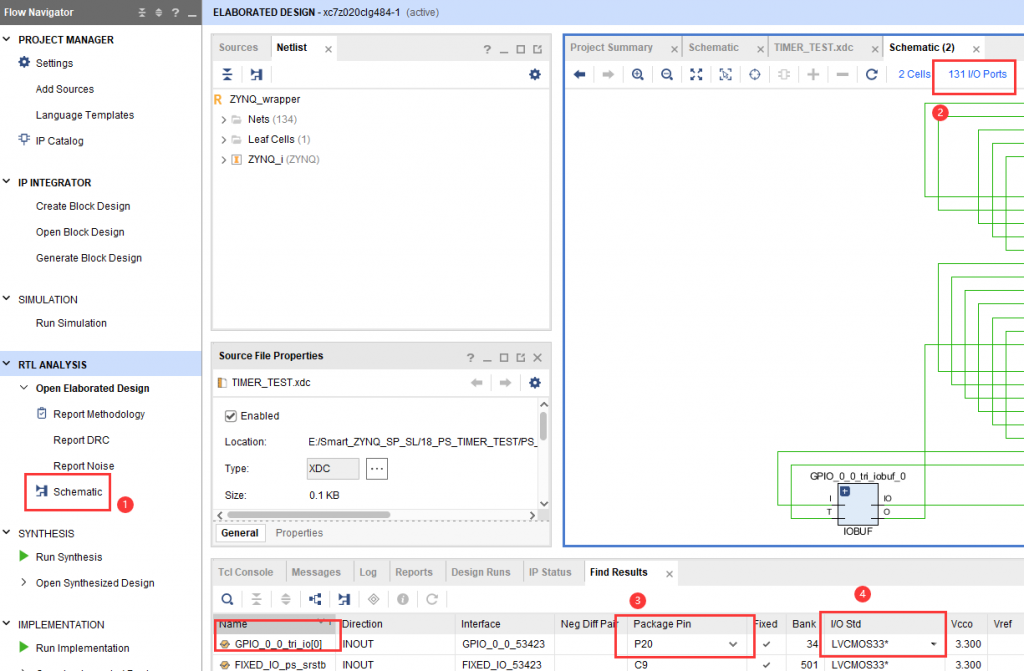This screenshot has width=1024, height=671.
Task: Click the zoom out magnifier icon
Action: click(667, 75)
